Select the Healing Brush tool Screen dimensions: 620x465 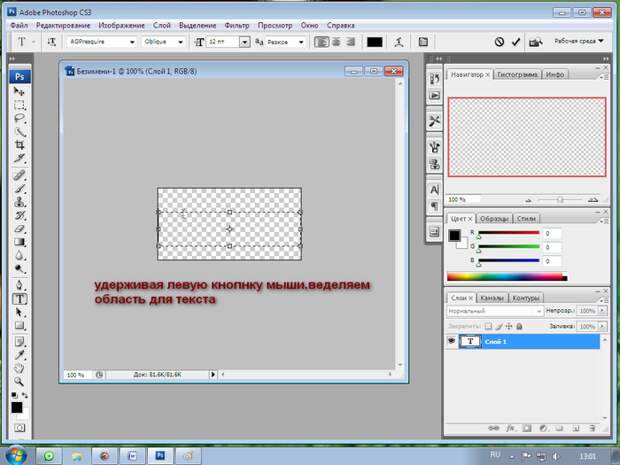coord(19,175)
